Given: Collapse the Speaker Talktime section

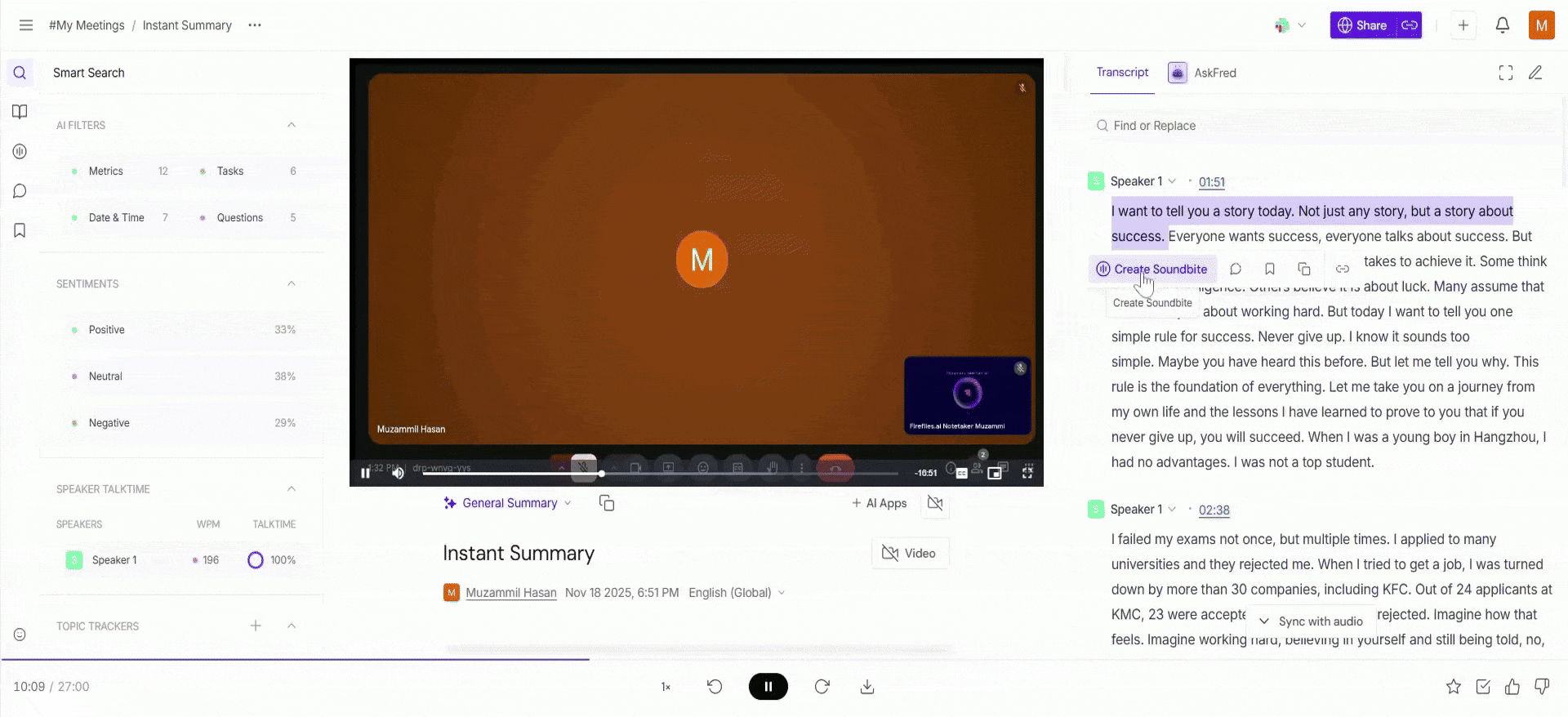Looking at the screenshot, I should coord(292,489).
